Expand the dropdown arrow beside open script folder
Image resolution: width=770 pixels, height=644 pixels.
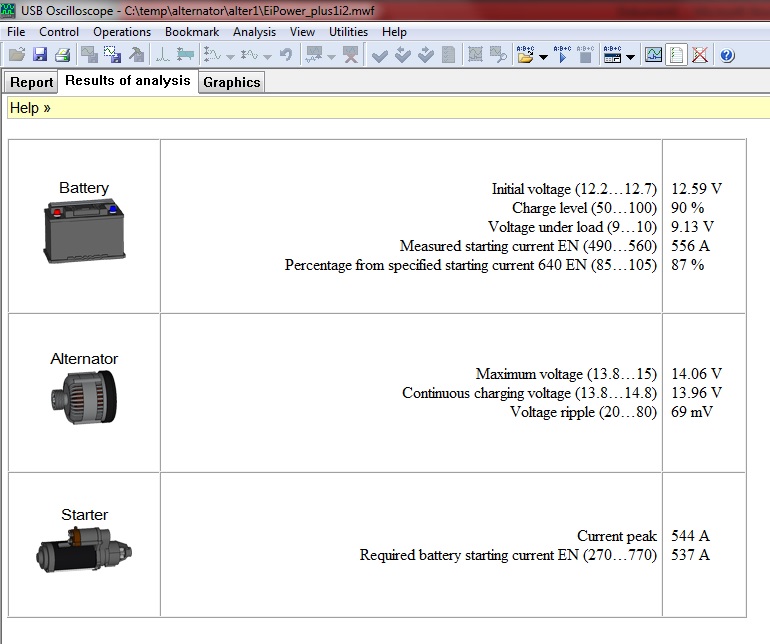543,57
